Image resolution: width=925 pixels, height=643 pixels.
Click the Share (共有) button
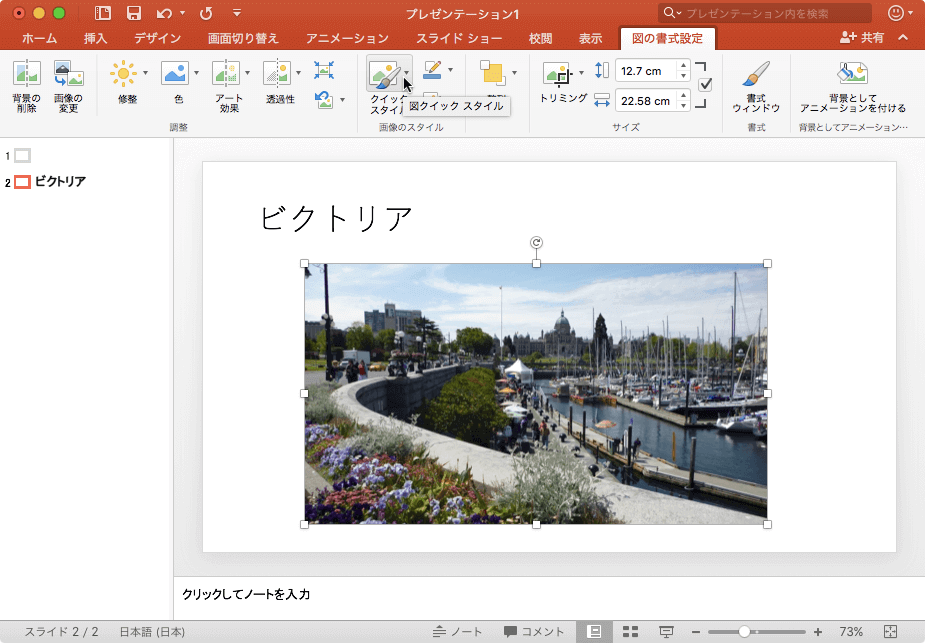tap(863, 38)
